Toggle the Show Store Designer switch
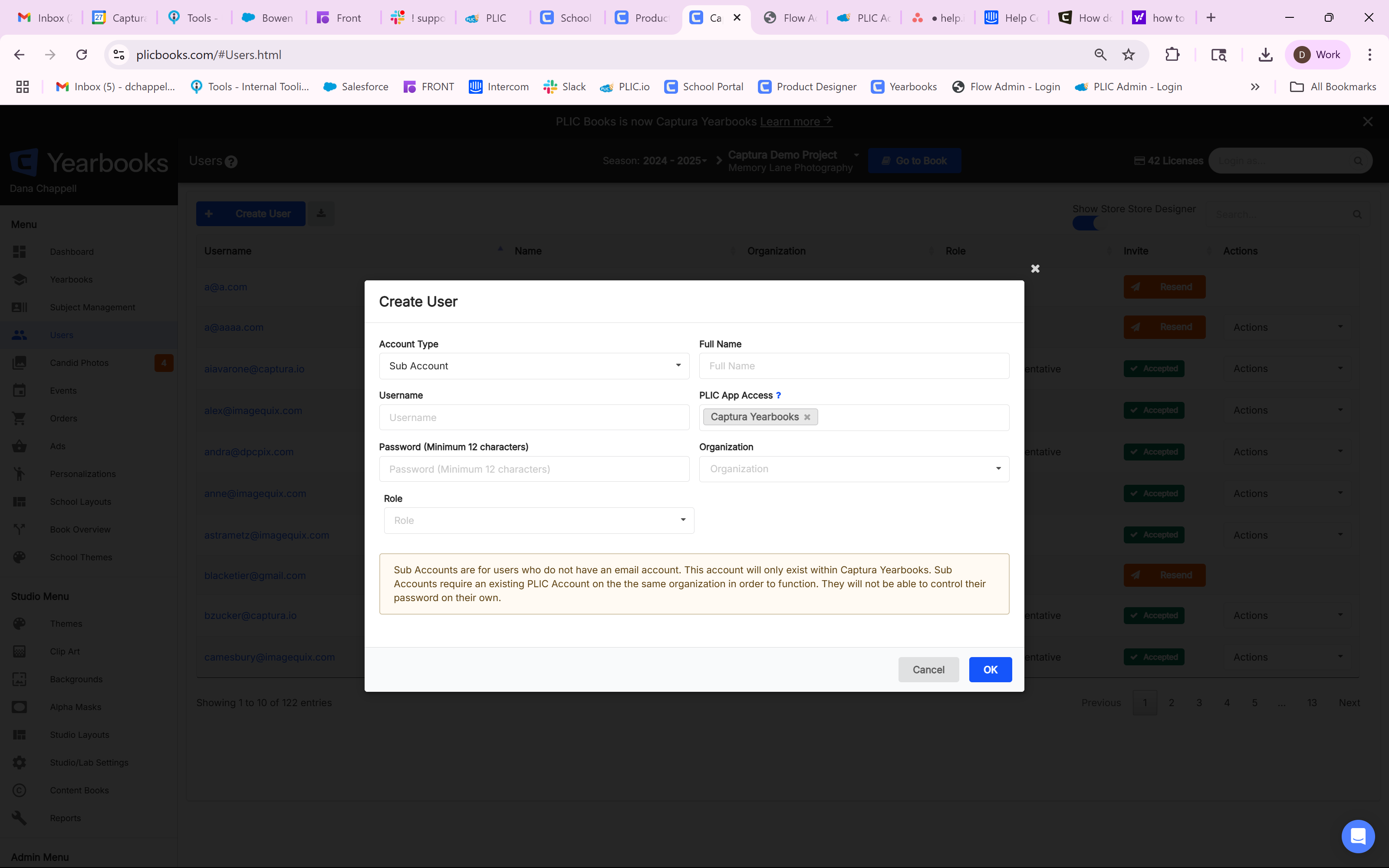This screenshot has height=868, width=1389. tap(1086, 224)
